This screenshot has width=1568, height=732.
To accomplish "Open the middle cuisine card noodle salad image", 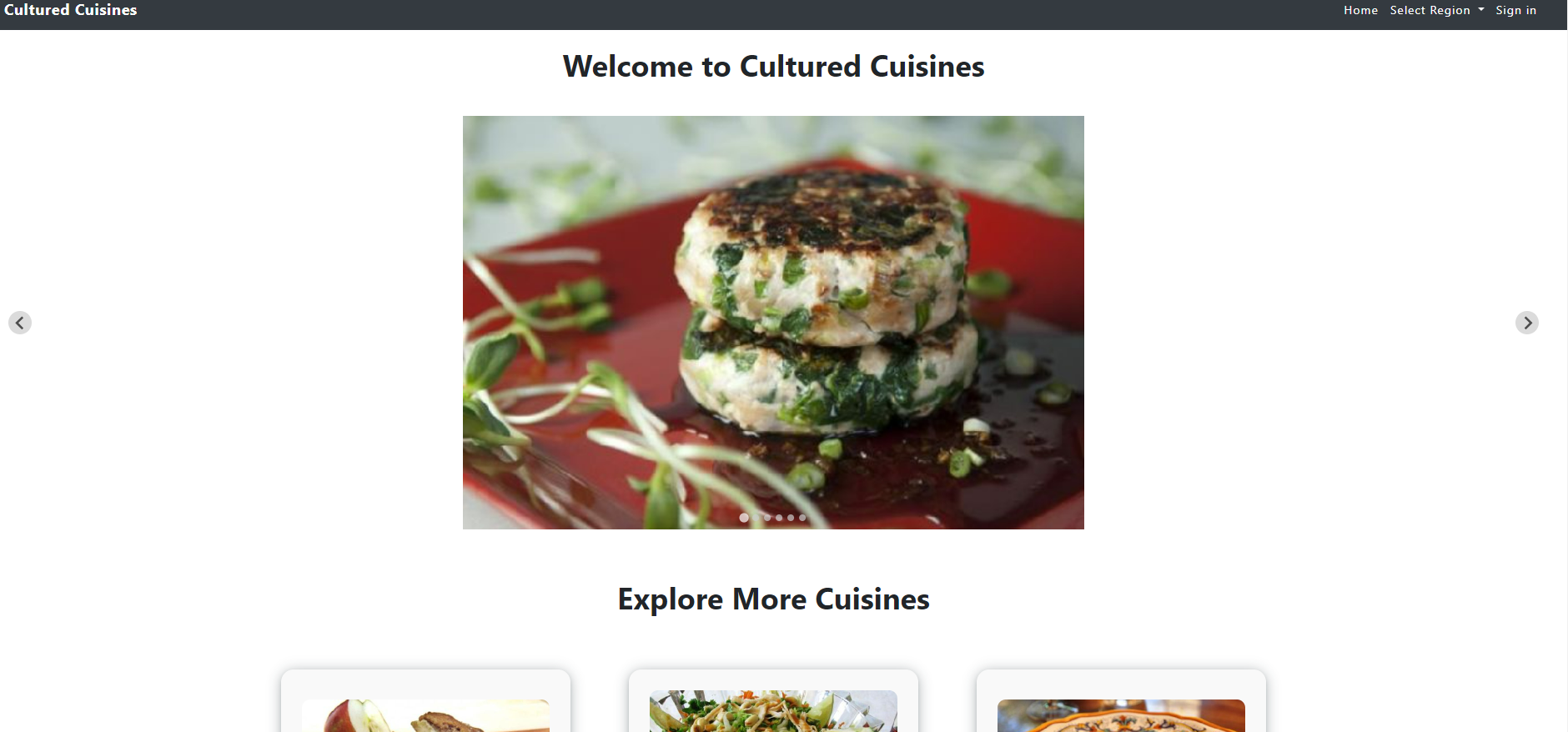I will [773, 711].
